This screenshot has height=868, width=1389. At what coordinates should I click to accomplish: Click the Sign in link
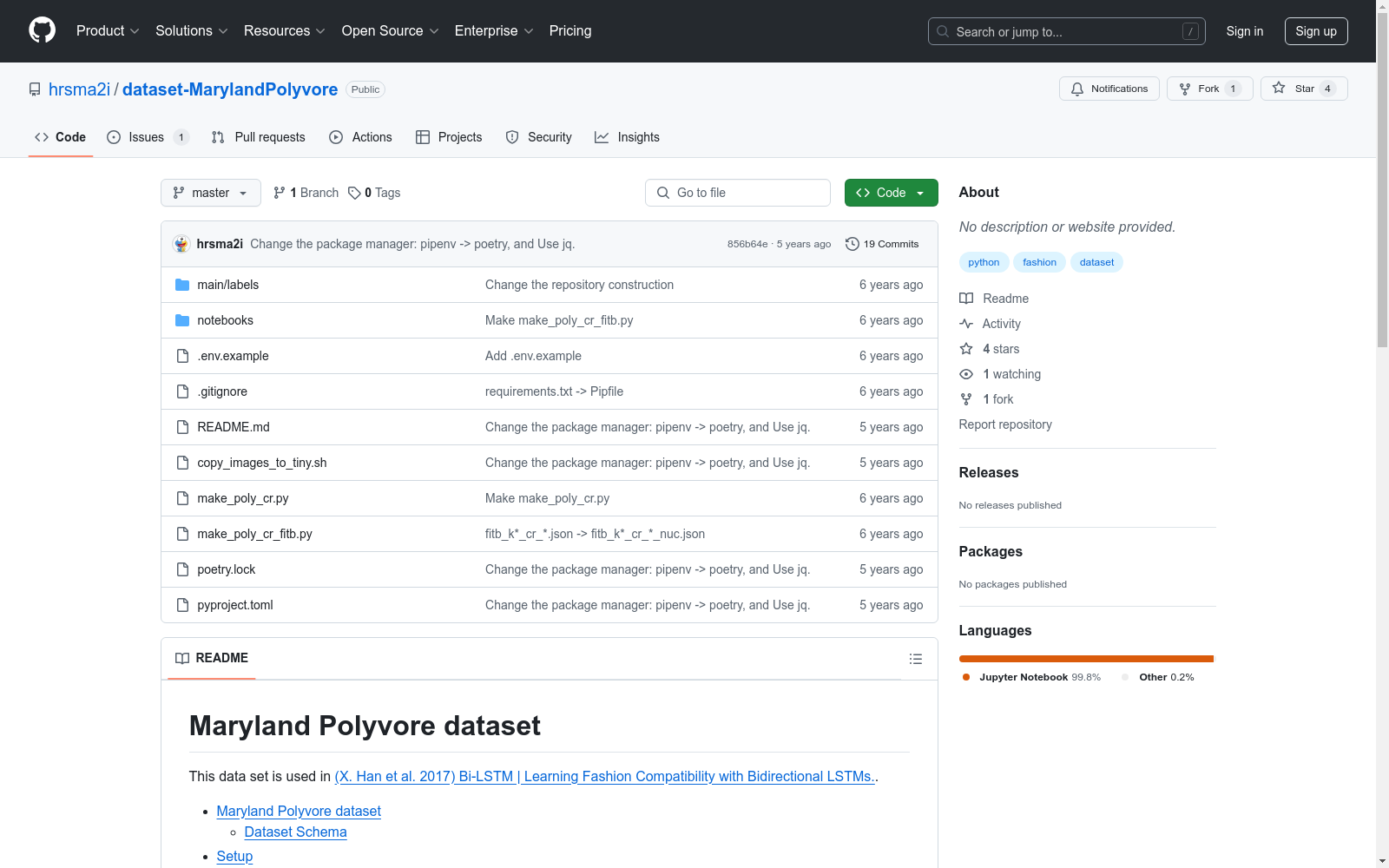click(x=1245, y=31)
